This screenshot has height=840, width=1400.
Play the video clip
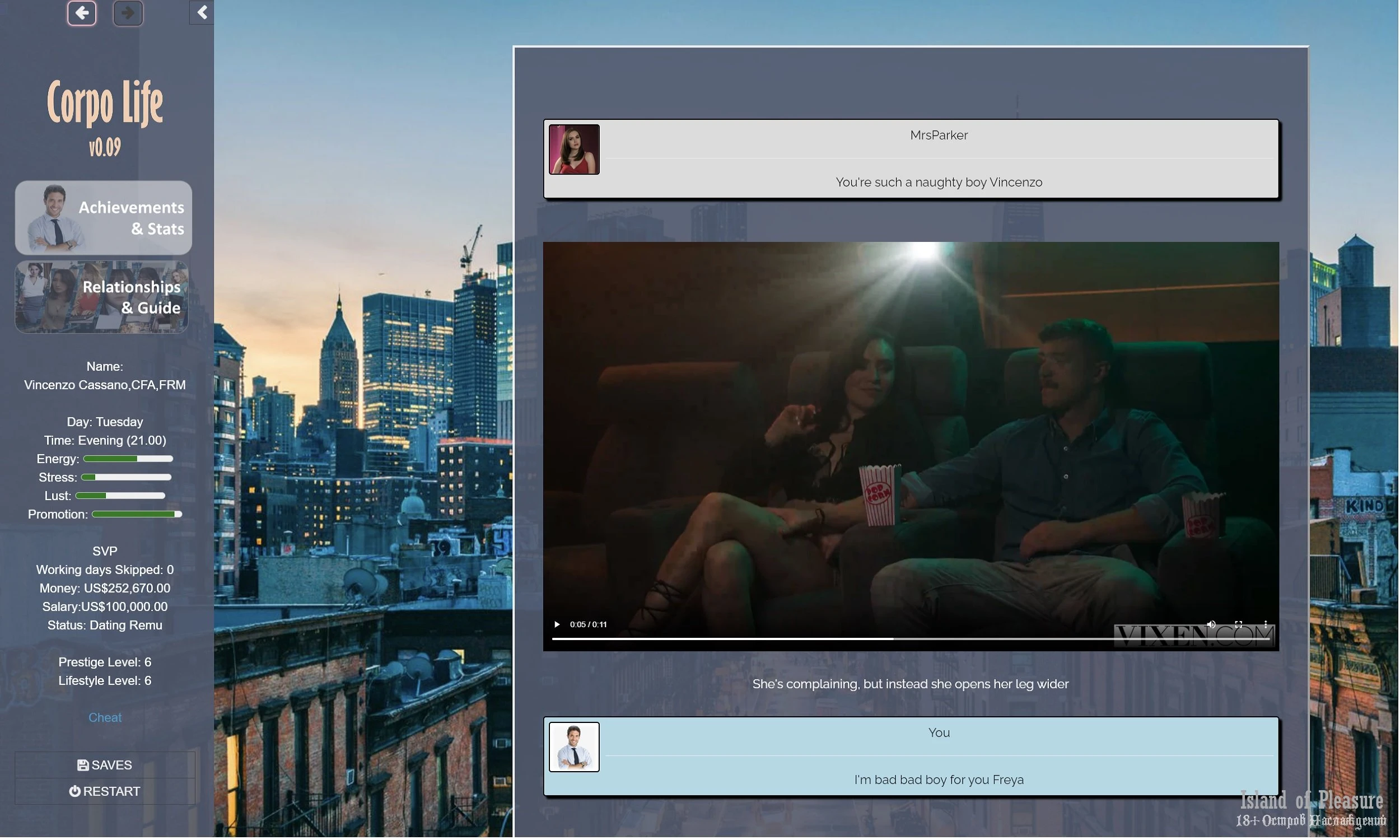pyautogui.click(x=557, y=626)
